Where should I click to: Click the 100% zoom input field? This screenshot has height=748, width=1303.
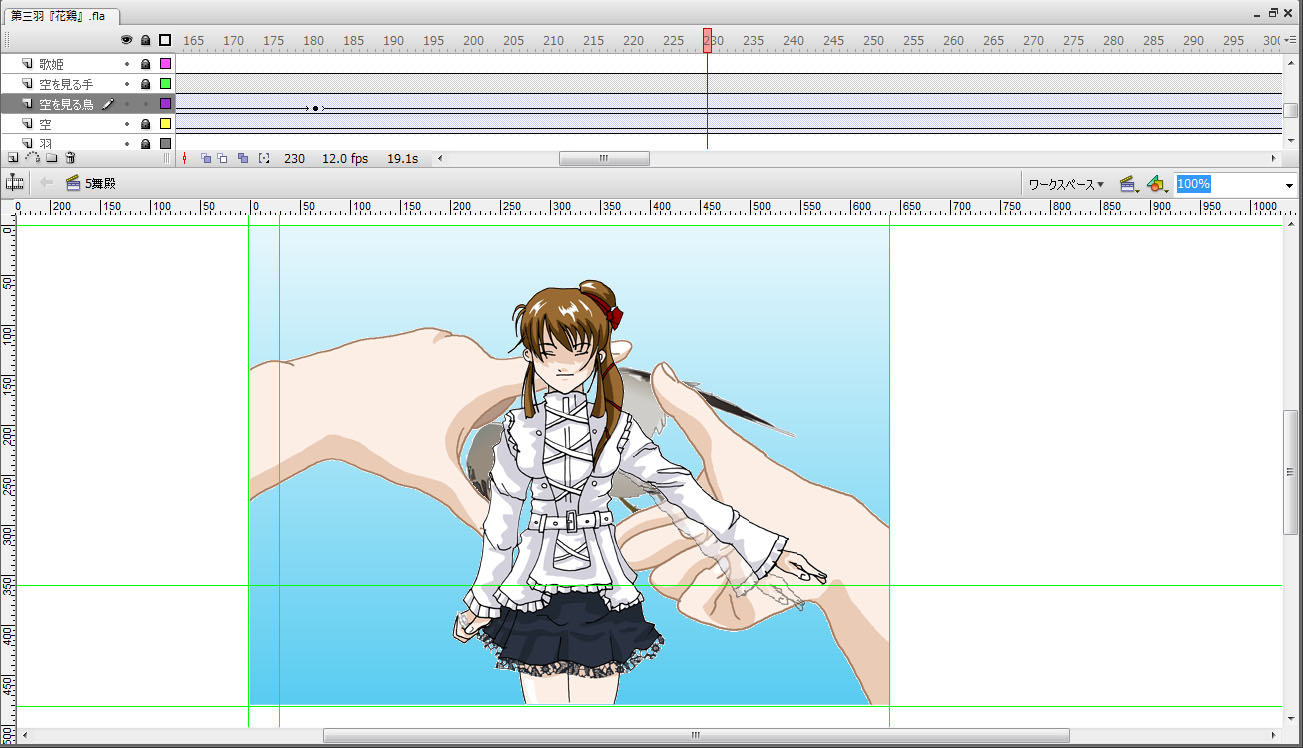pos(1228,184)
